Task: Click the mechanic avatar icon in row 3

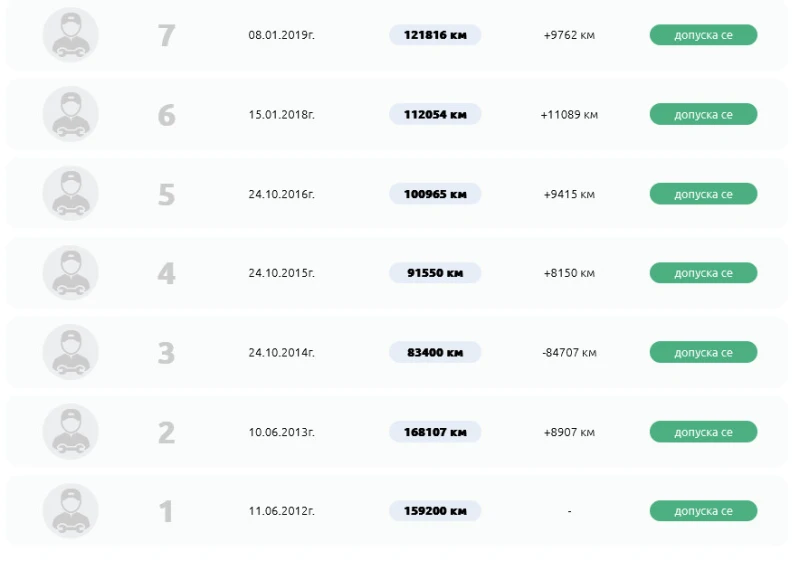Action: pos(71,352)
